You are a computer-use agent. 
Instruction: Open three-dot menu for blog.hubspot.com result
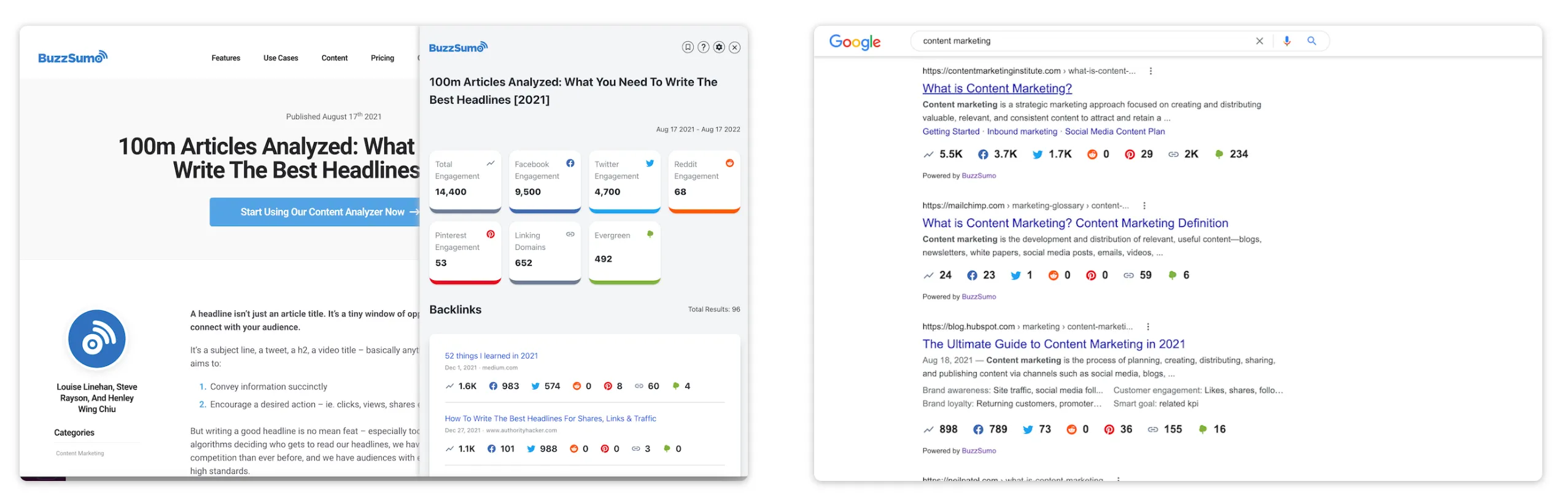pyautogui.click(x=1147, y=327)
